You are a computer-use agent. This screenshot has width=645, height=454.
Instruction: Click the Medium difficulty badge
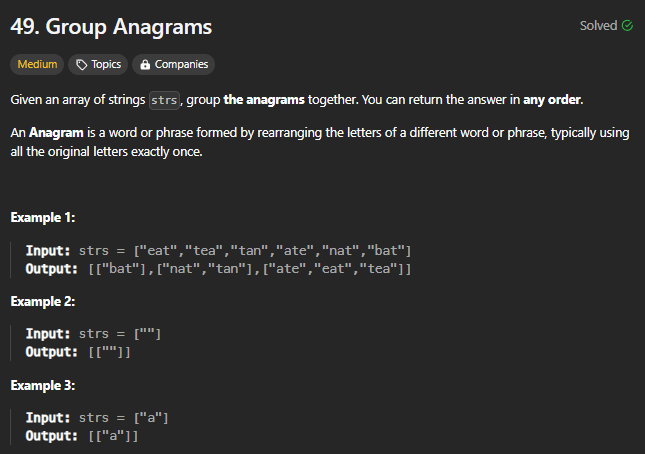[37, 65]
